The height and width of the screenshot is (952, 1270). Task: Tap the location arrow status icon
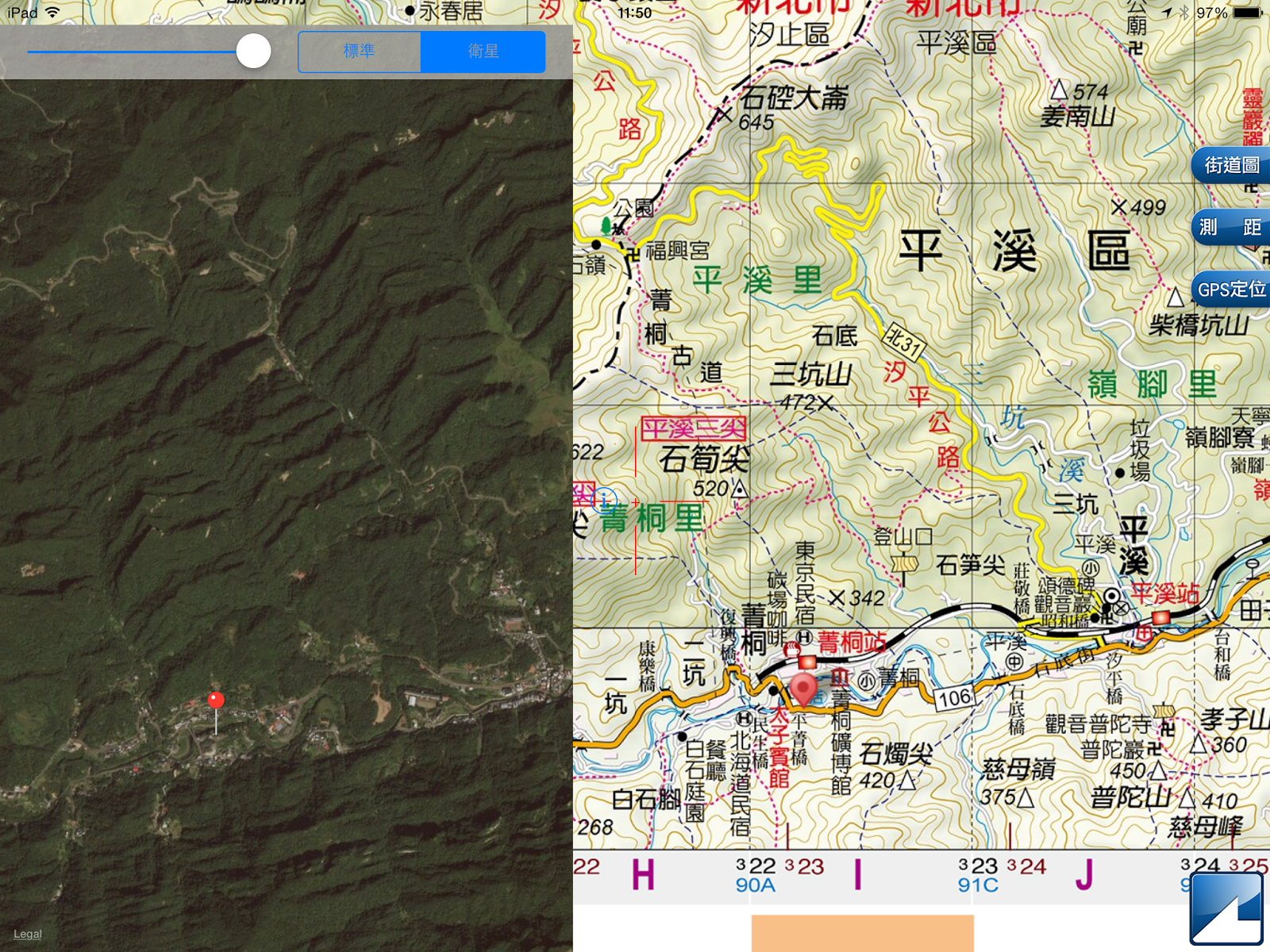pos(1167,13)
